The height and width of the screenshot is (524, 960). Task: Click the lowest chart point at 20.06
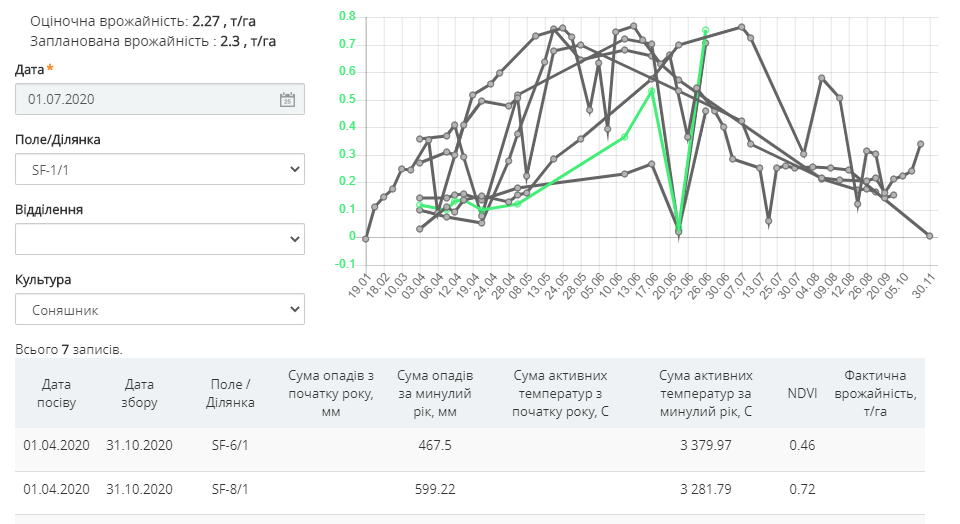coord(679,232)
